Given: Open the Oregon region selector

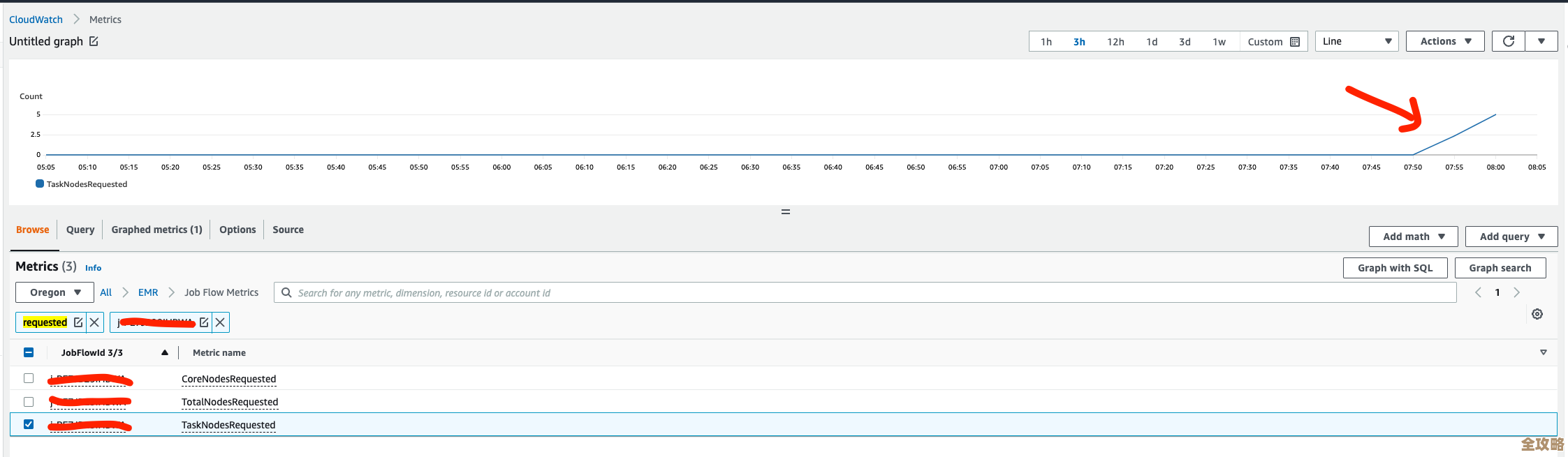Looking at the screenshot, I should (54, 292).
